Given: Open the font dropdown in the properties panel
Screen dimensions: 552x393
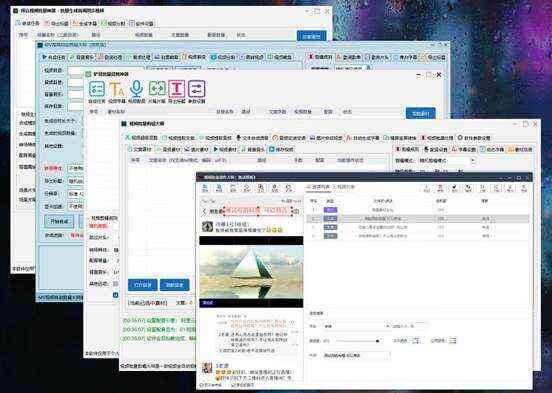Looking at the screenshot, I should pyautogui.click(x=357, y=326).
